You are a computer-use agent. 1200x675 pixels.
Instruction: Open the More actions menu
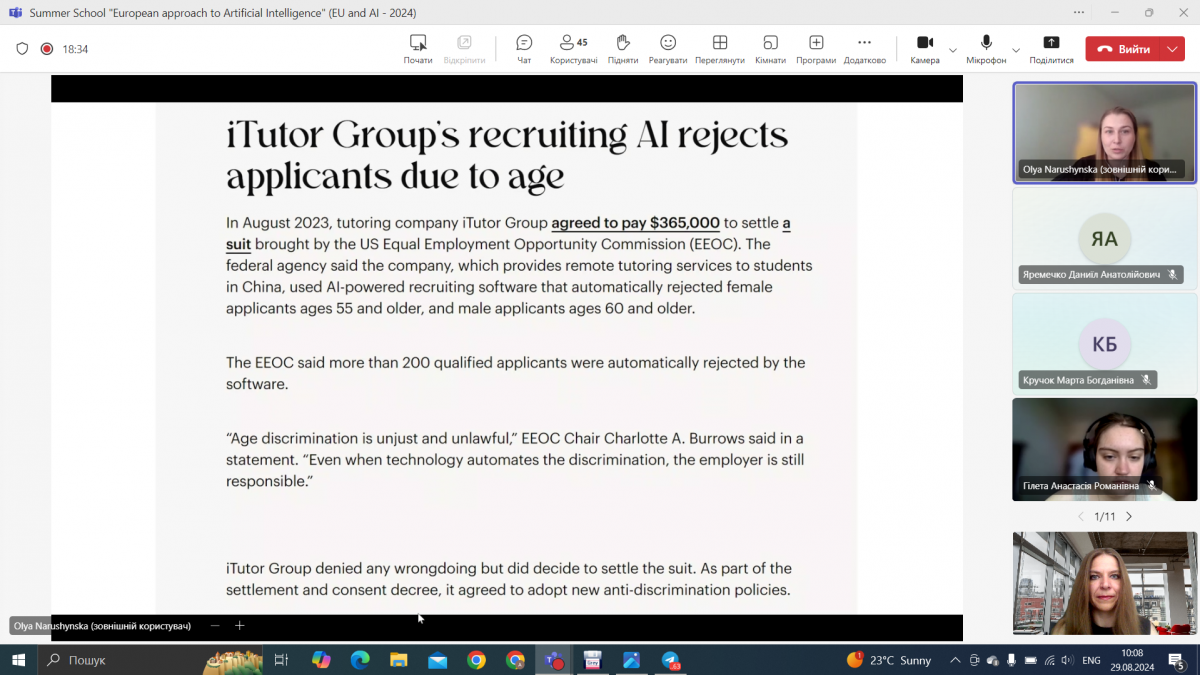coord(864,48)
